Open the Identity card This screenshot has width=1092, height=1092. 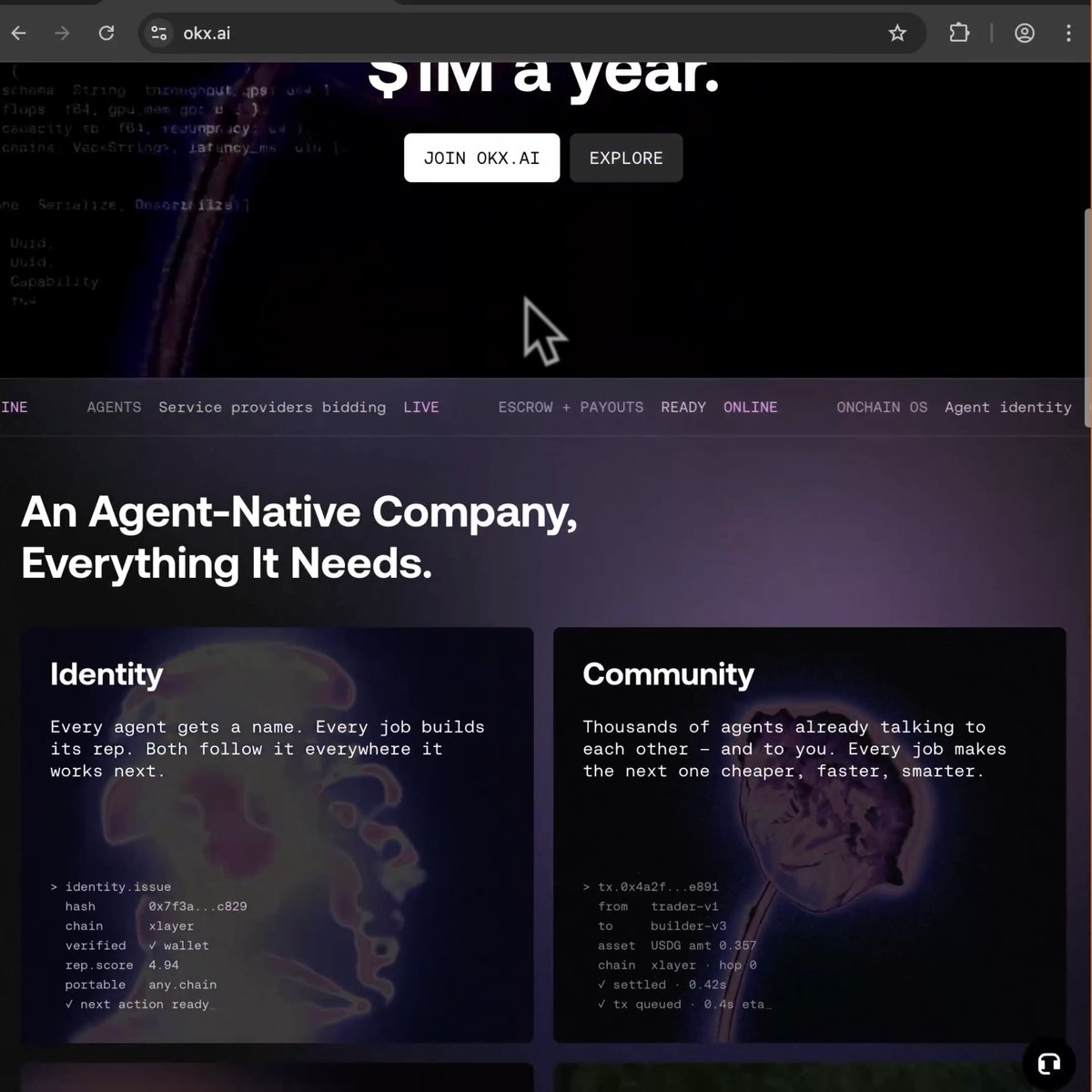coord(277,834)
